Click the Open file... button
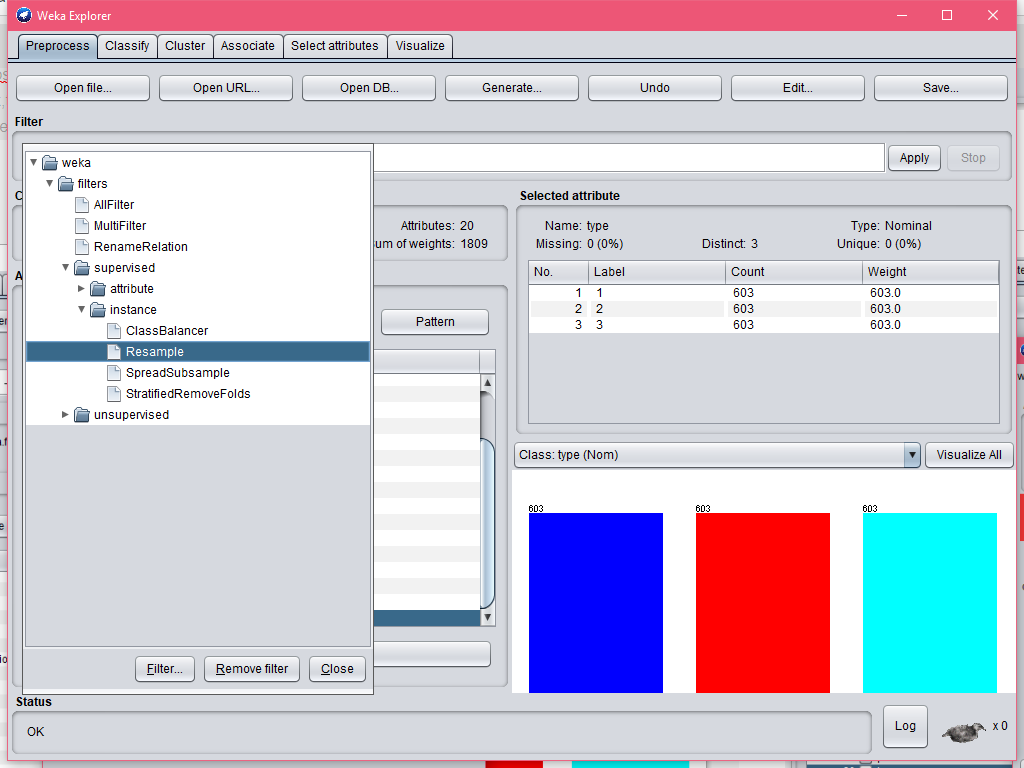The height and width of the screenshot is (768, 1024). coord(83,88)
